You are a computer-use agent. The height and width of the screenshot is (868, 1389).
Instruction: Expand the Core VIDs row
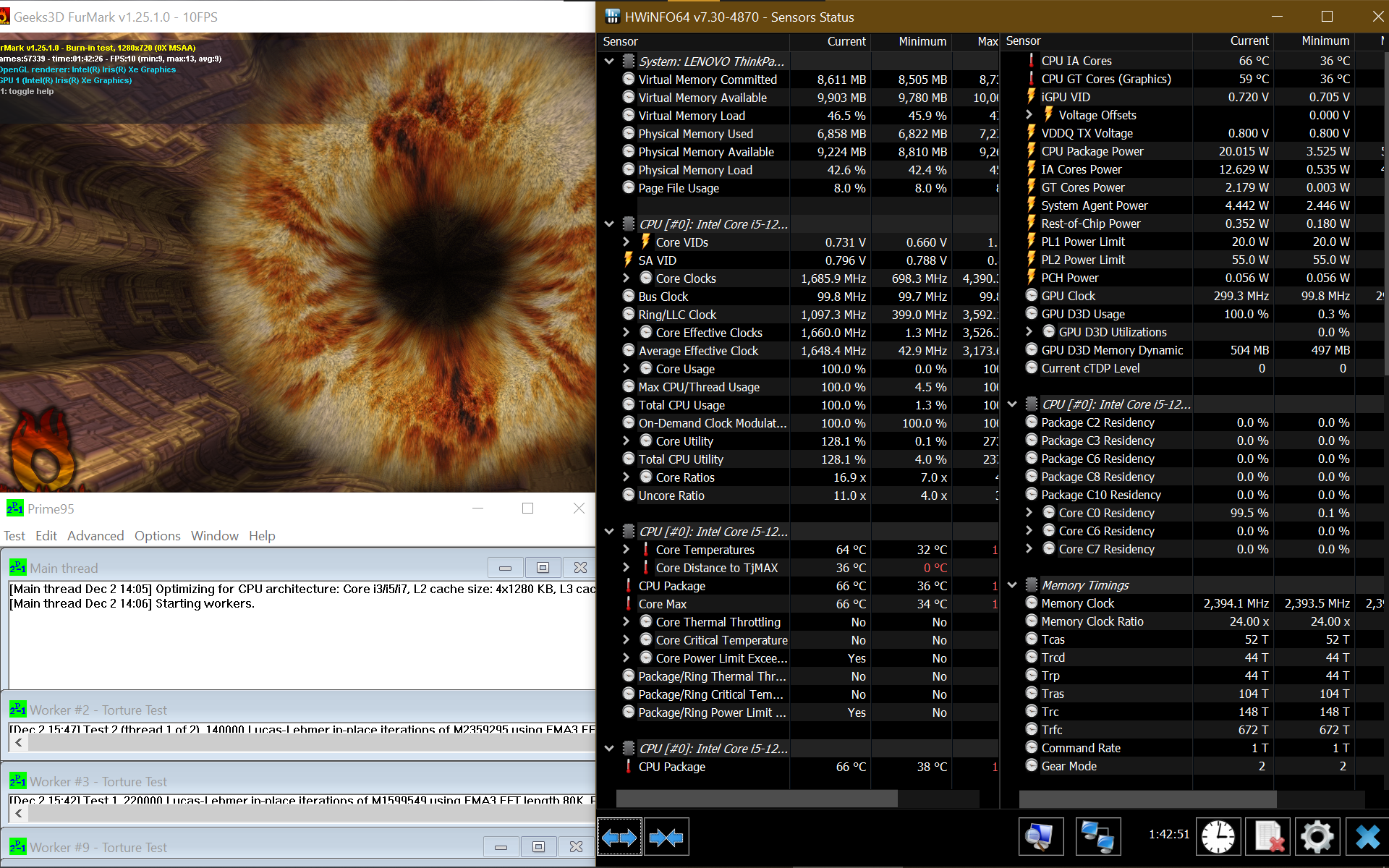[626, 242]
